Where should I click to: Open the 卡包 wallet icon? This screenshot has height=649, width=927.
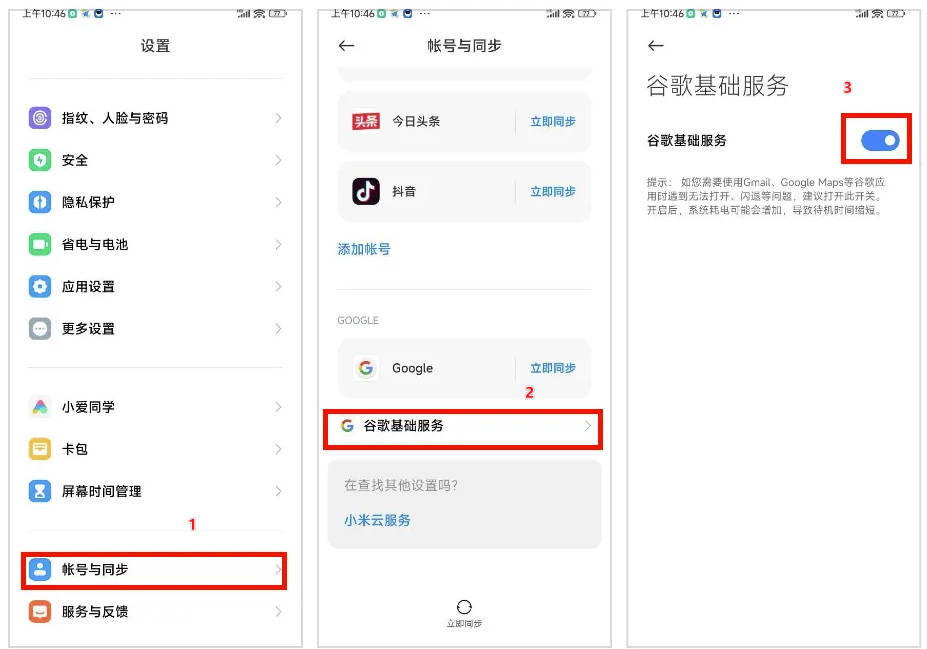40,449
